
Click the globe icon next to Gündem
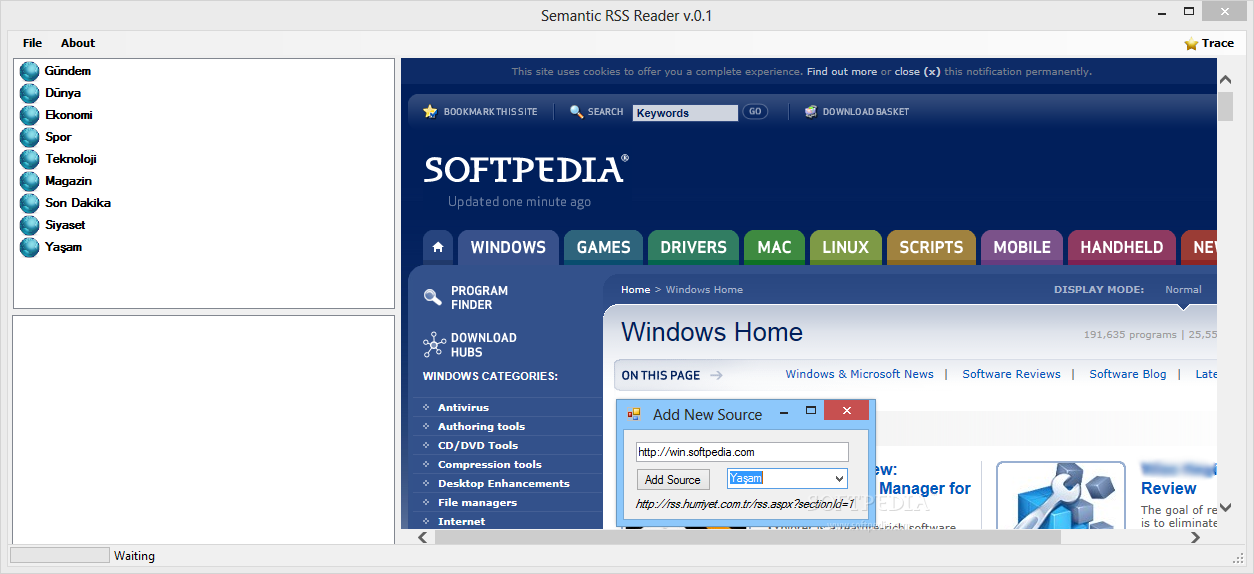point(29,71)
